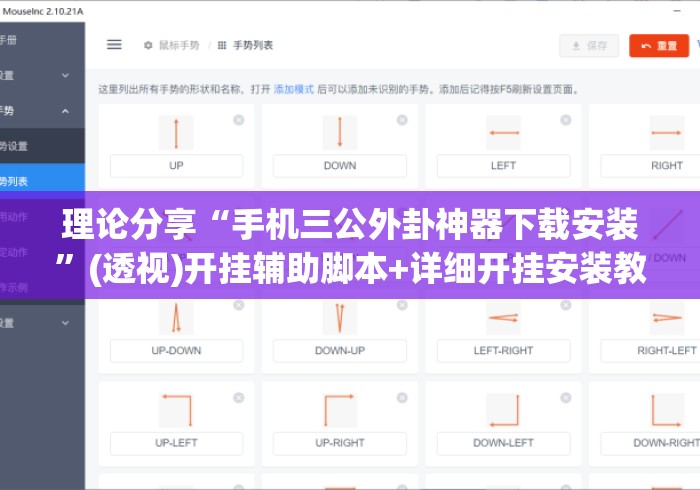700x490 pixels.
Task: Click the UP arrow gesture thumbnail
Action: [176, 133]
